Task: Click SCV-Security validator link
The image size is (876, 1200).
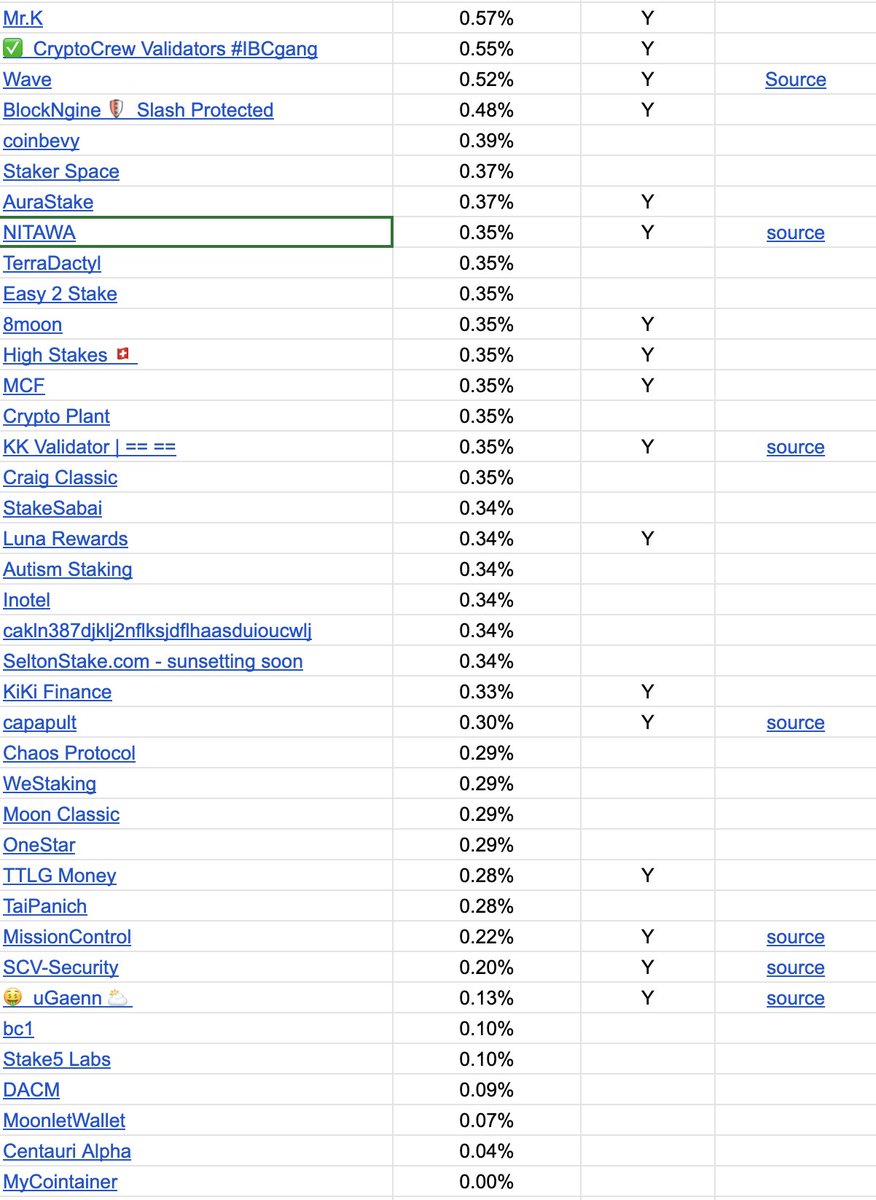Action: (60, 967)
